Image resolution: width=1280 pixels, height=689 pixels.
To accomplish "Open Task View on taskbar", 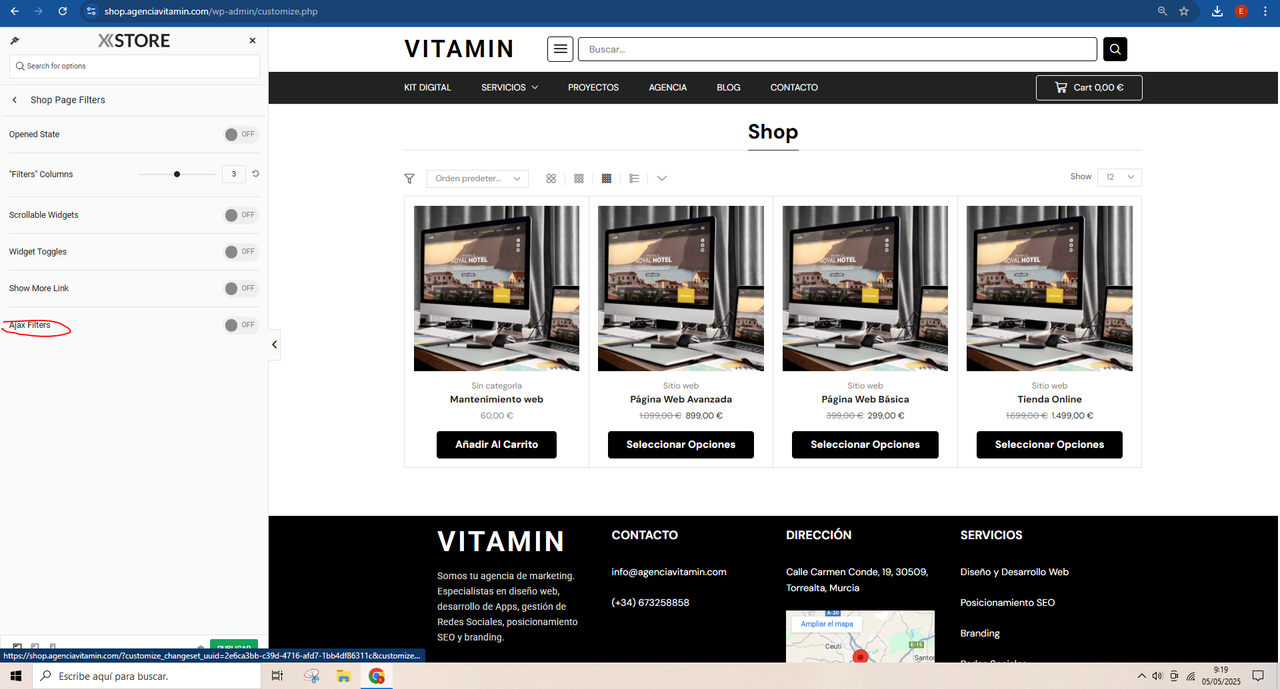I will [277, 676].
